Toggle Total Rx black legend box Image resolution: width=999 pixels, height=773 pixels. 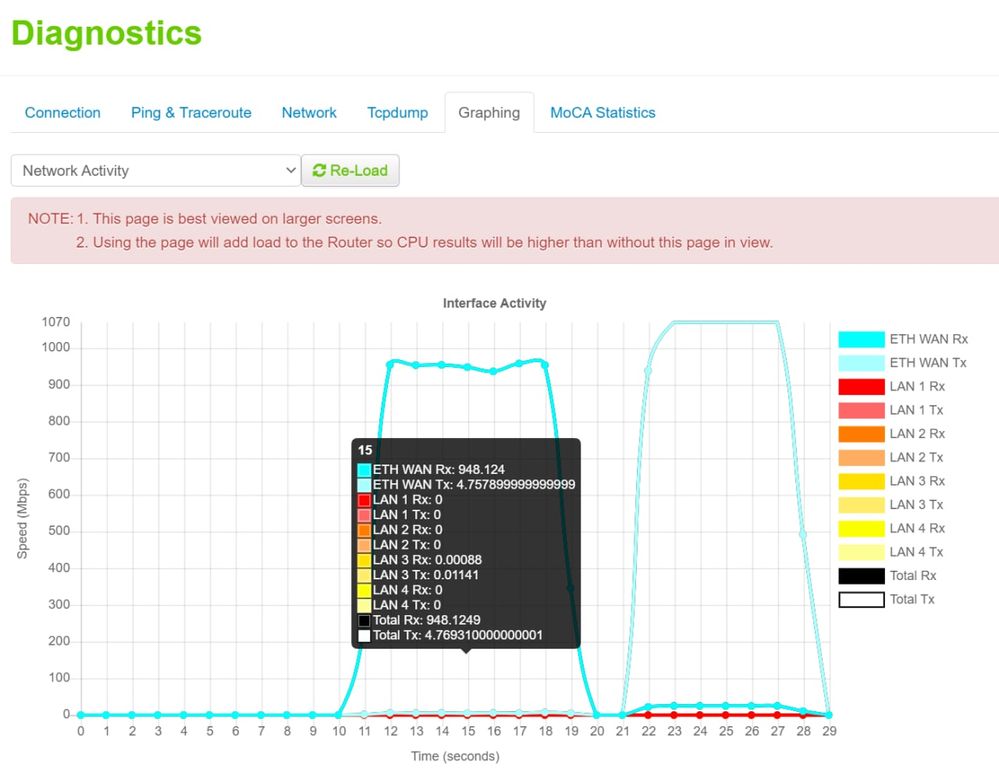(861, 576)
